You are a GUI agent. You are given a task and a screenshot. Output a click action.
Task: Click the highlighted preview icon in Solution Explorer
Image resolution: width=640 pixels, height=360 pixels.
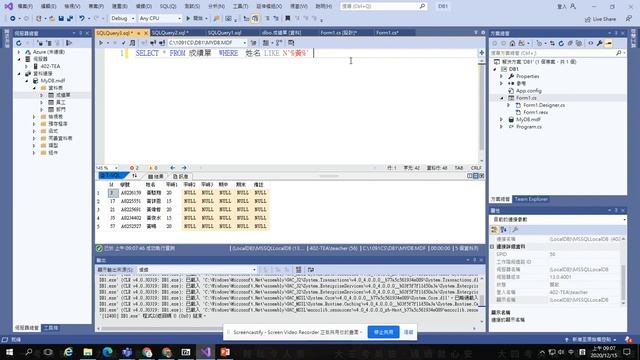click(609, 43)
